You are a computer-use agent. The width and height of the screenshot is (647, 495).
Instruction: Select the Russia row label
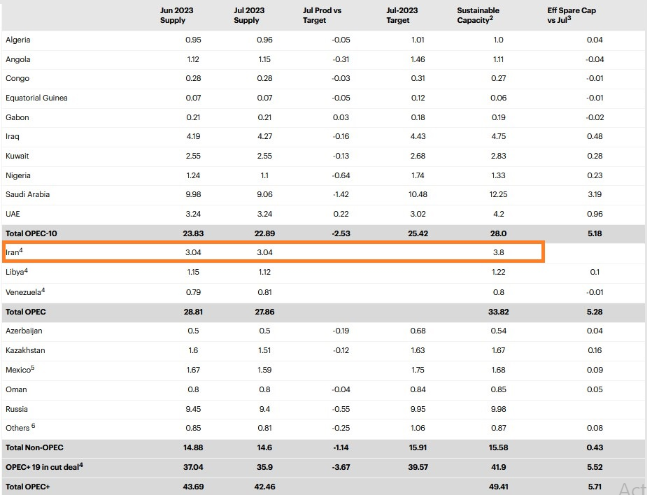point(18,408)
